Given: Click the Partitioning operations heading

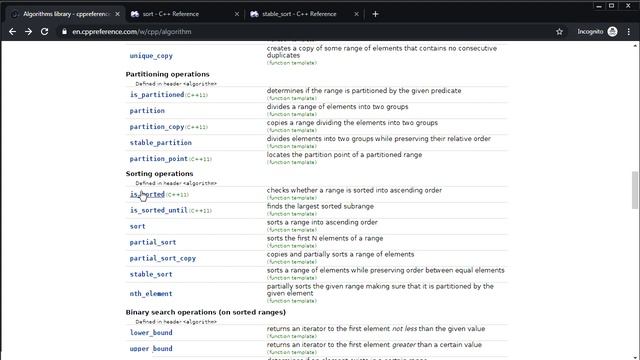Looking at the screenshot, I should pos(167,74).
